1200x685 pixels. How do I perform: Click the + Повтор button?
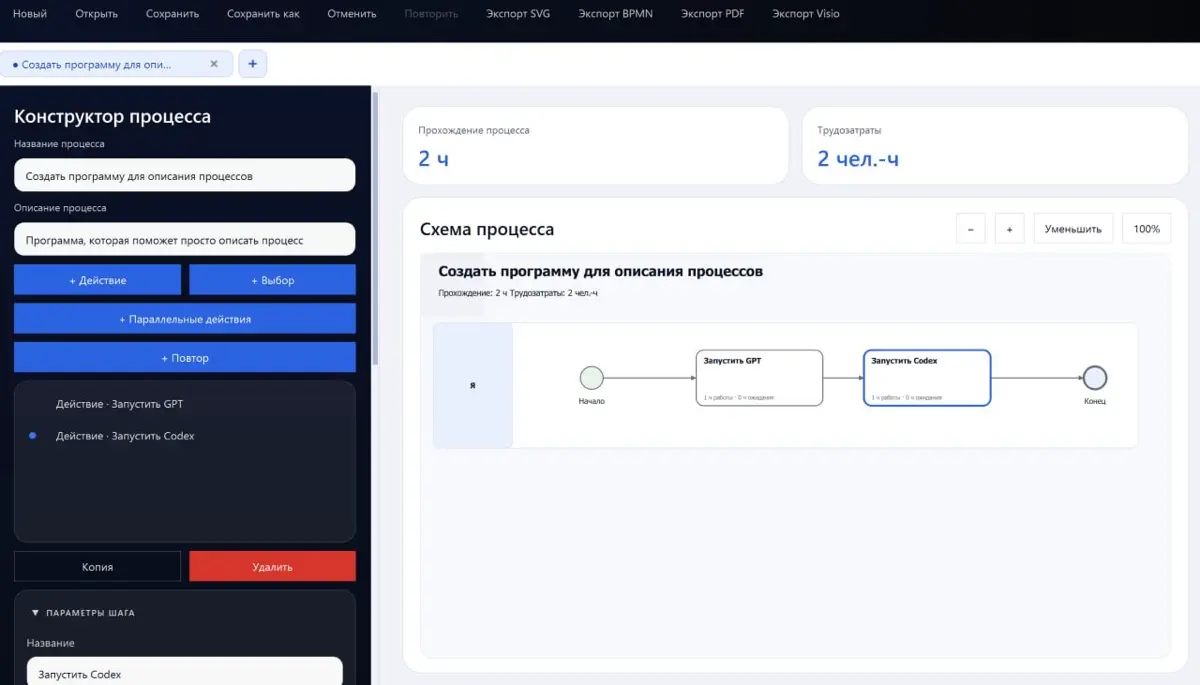(x=185, y=357)
